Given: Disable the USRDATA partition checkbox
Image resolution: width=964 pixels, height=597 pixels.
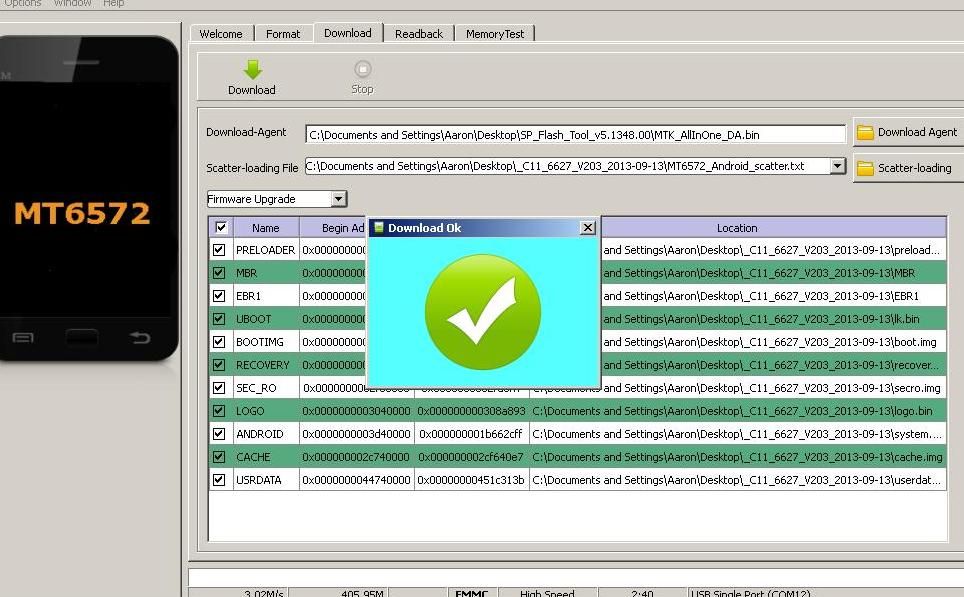Looking at the screenshot, I should [219, 480].
